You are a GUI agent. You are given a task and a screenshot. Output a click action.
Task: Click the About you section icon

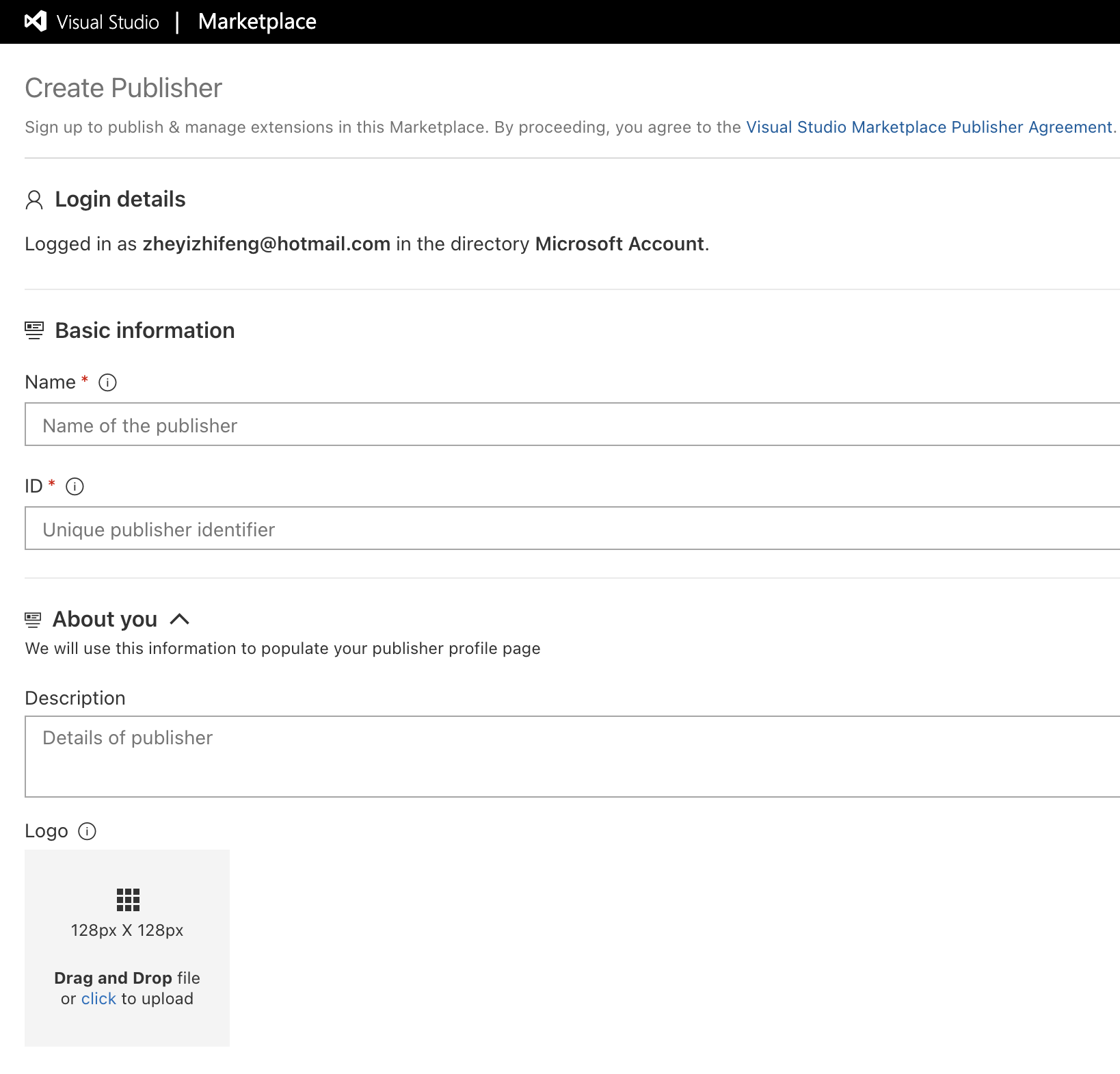[x=33, y=620]
